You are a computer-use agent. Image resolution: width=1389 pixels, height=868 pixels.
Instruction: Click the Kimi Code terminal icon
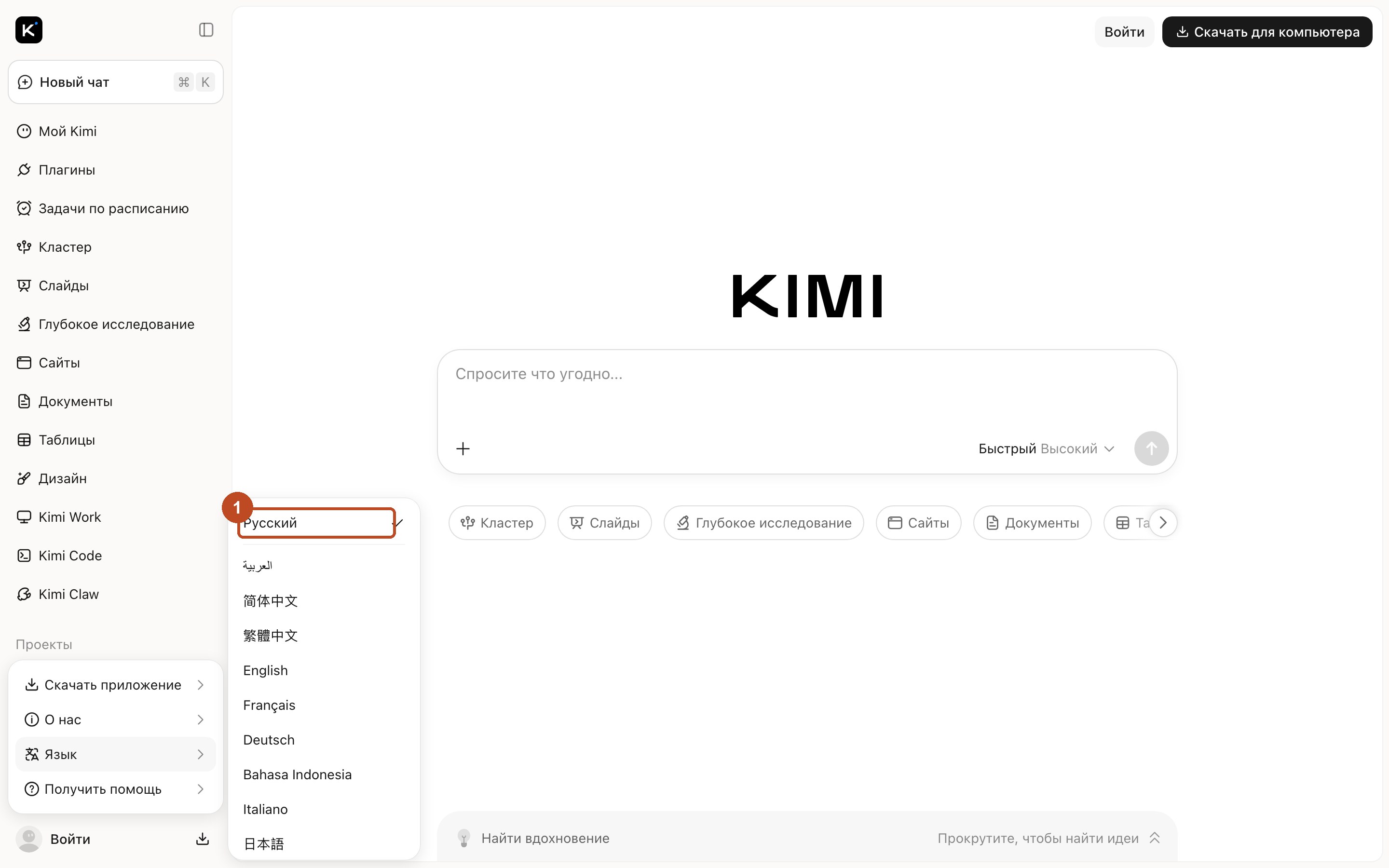[24, 556]
